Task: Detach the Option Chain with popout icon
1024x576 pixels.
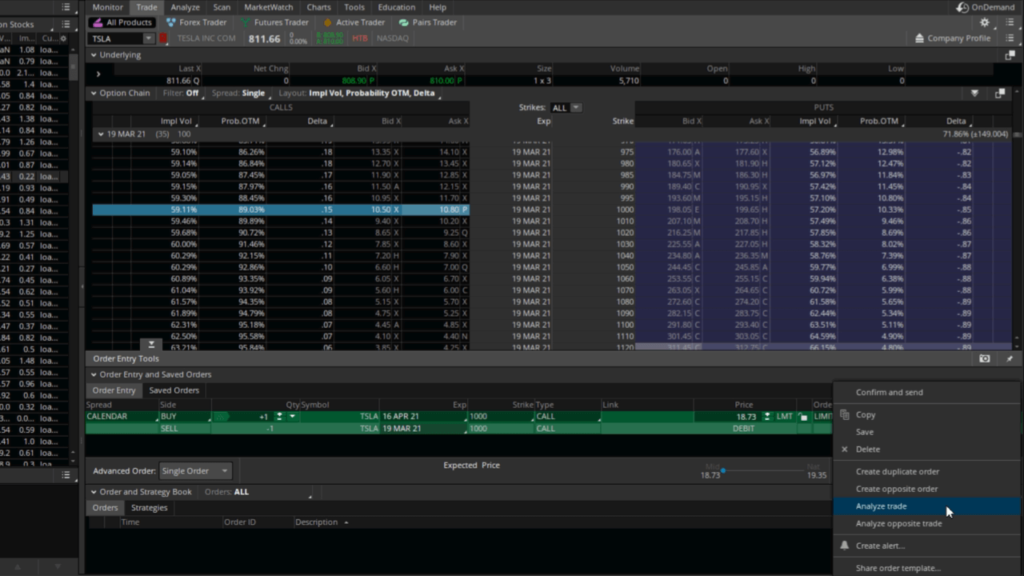Action: pyautogui.click(x=1000, y=93)
